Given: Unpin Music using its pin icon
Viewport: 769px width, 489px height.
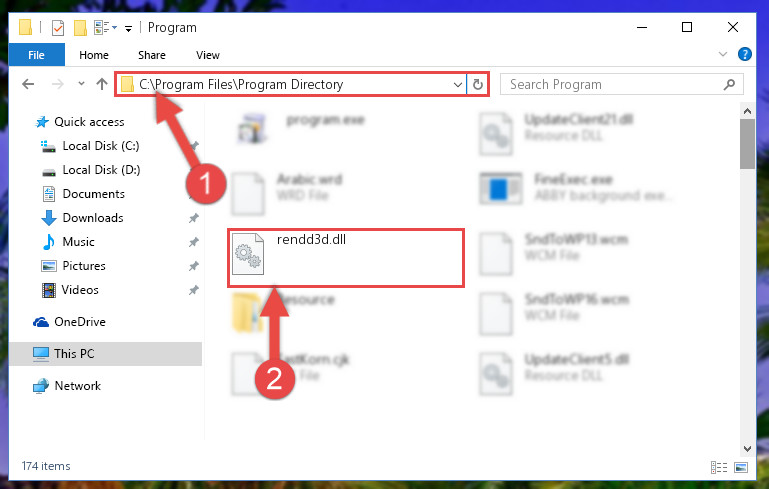Looking at the screenshot, I should point(194,242).
